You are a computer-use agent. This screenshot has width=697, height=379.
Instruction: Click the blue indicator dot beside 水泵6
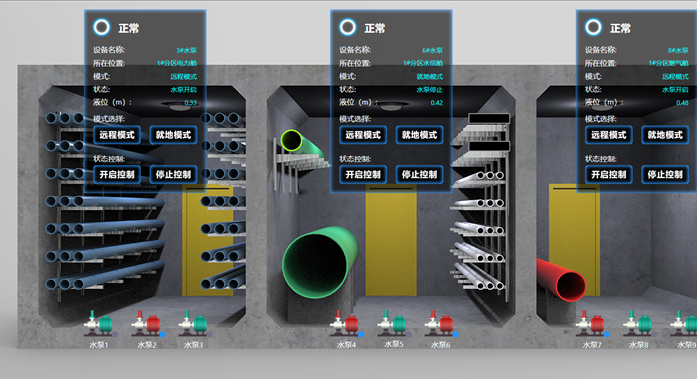[456, 334]
